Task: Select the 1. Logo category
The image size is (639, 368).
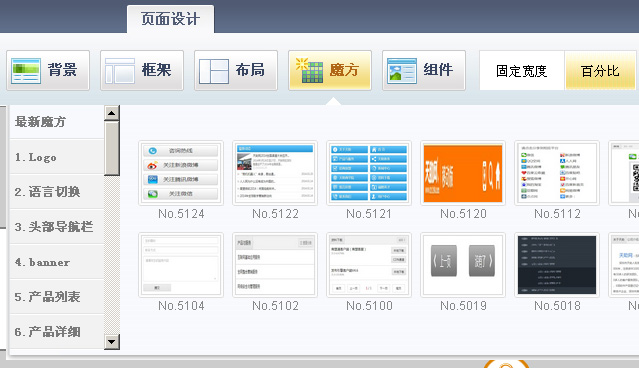Action: (57, 157)
